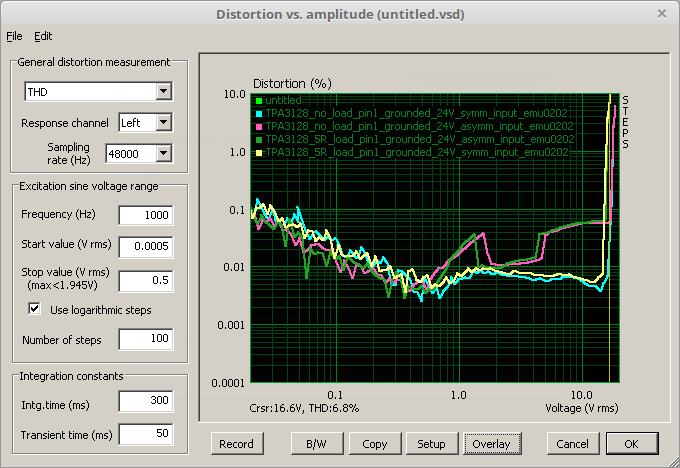The height and width of the screenshot is (468, 680).
Task: Click the Overlay button
Action: click(490, 443)
